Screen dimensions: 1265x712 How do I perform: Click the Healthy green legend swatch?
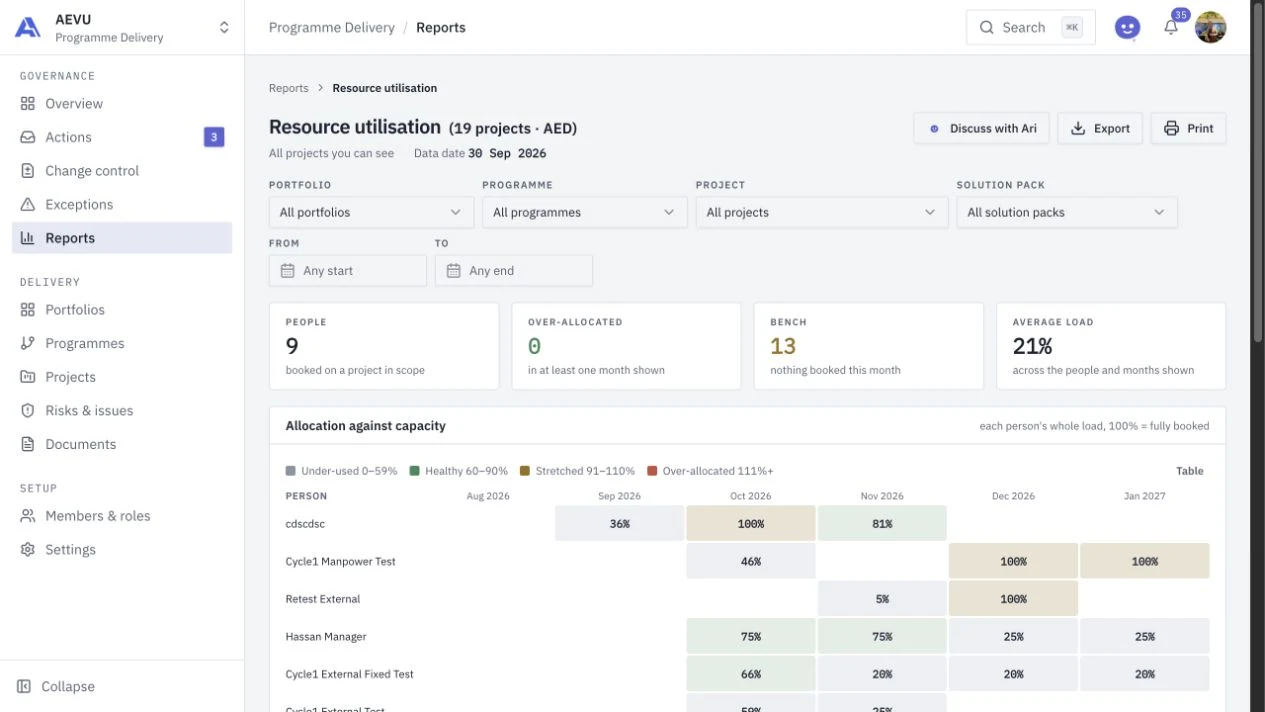click(x=415, y=471)
